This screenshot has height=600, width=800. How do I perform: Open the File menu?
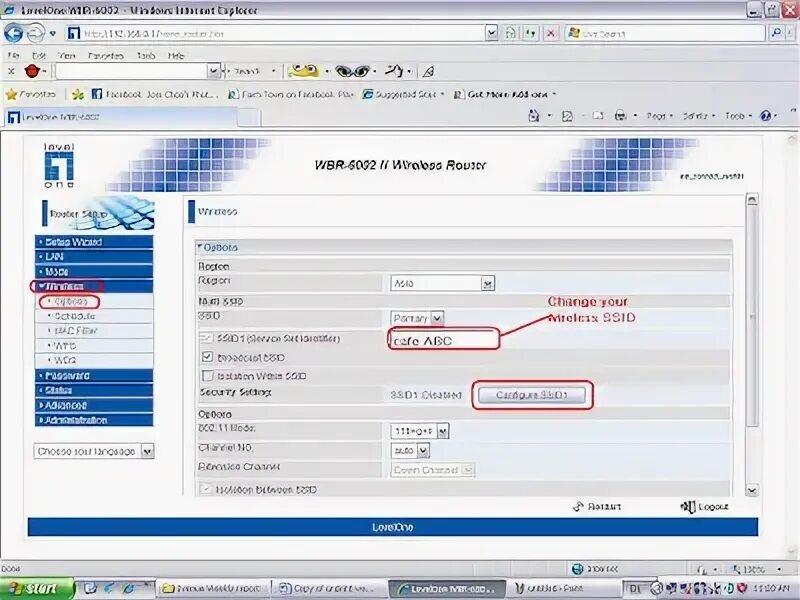tap(14, 55)
